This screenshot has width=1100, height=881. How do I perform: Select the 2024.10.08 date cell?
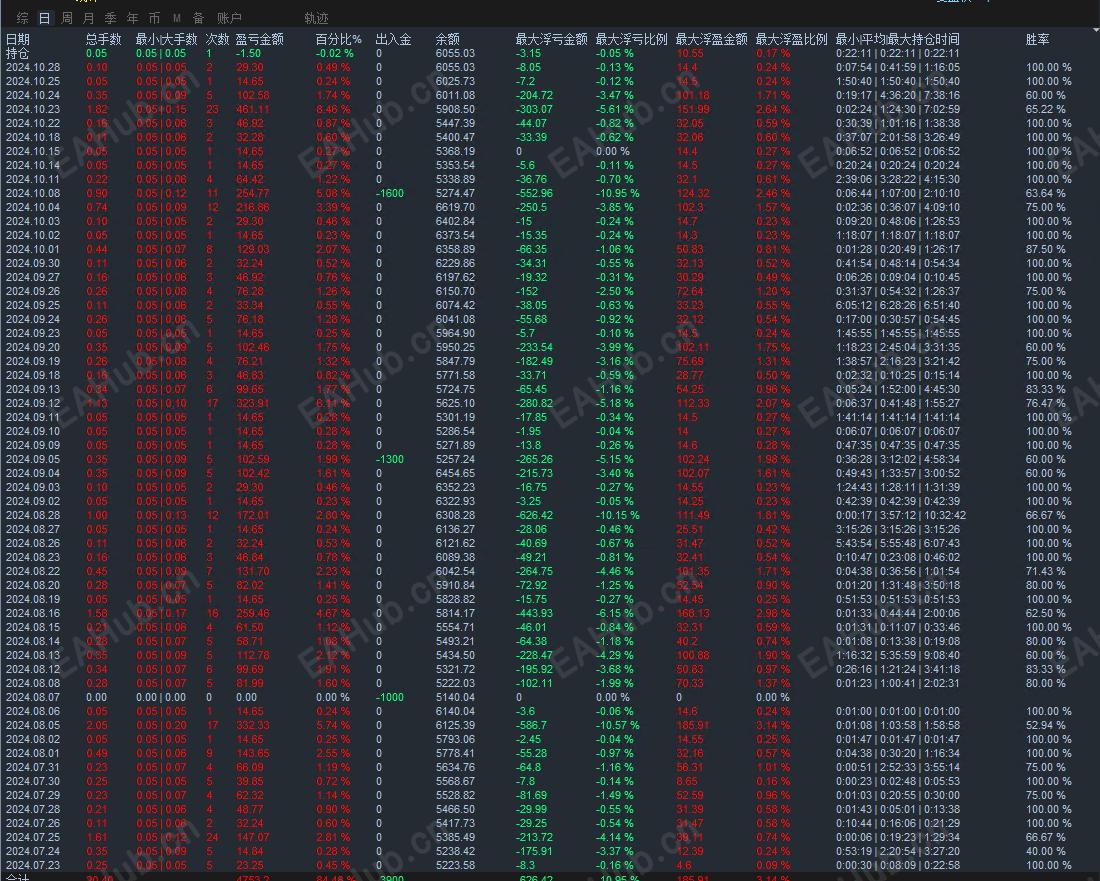[33, 194]
